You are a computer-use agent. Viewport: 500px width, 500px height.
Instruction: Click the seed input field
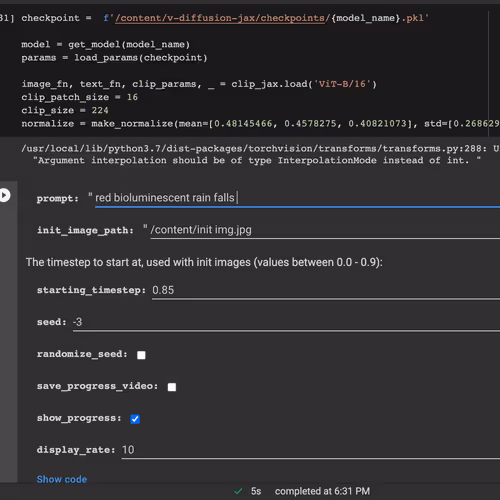coord(286,322)
